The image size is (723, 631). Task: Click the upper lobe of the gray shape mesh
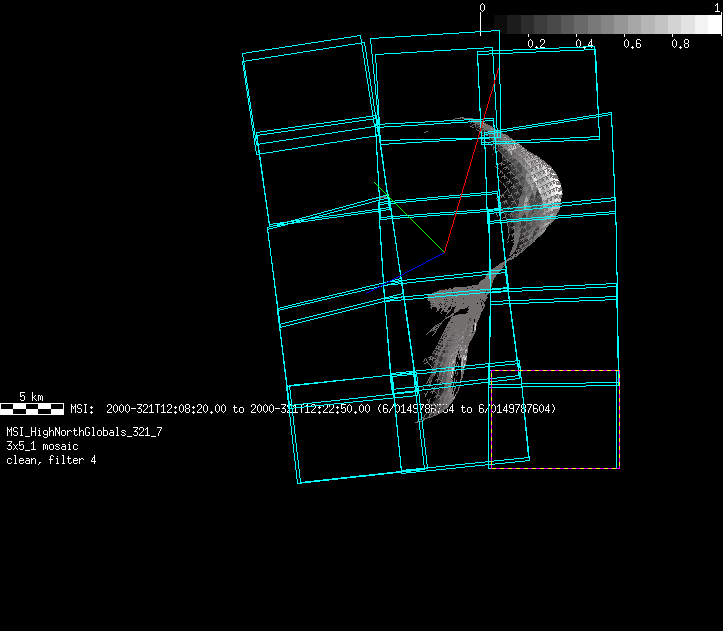[x=530, y=180]
